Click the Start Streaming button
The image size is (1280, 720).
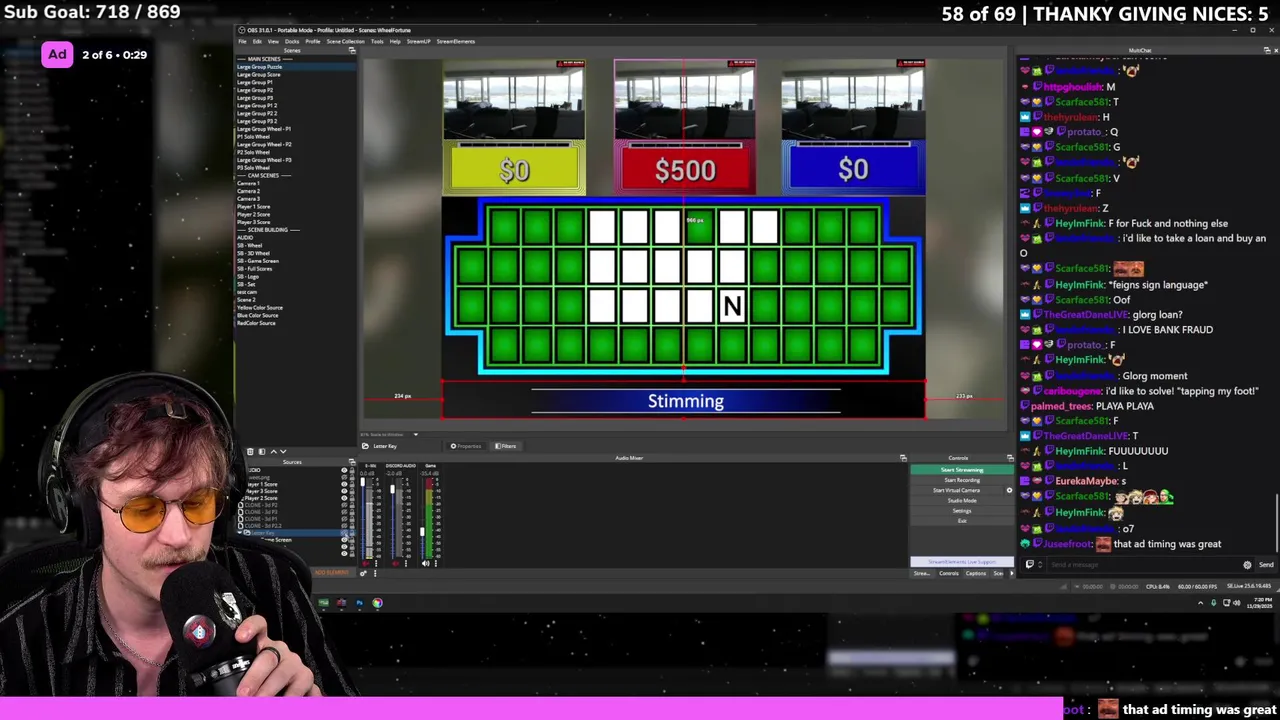click(962, 470)
